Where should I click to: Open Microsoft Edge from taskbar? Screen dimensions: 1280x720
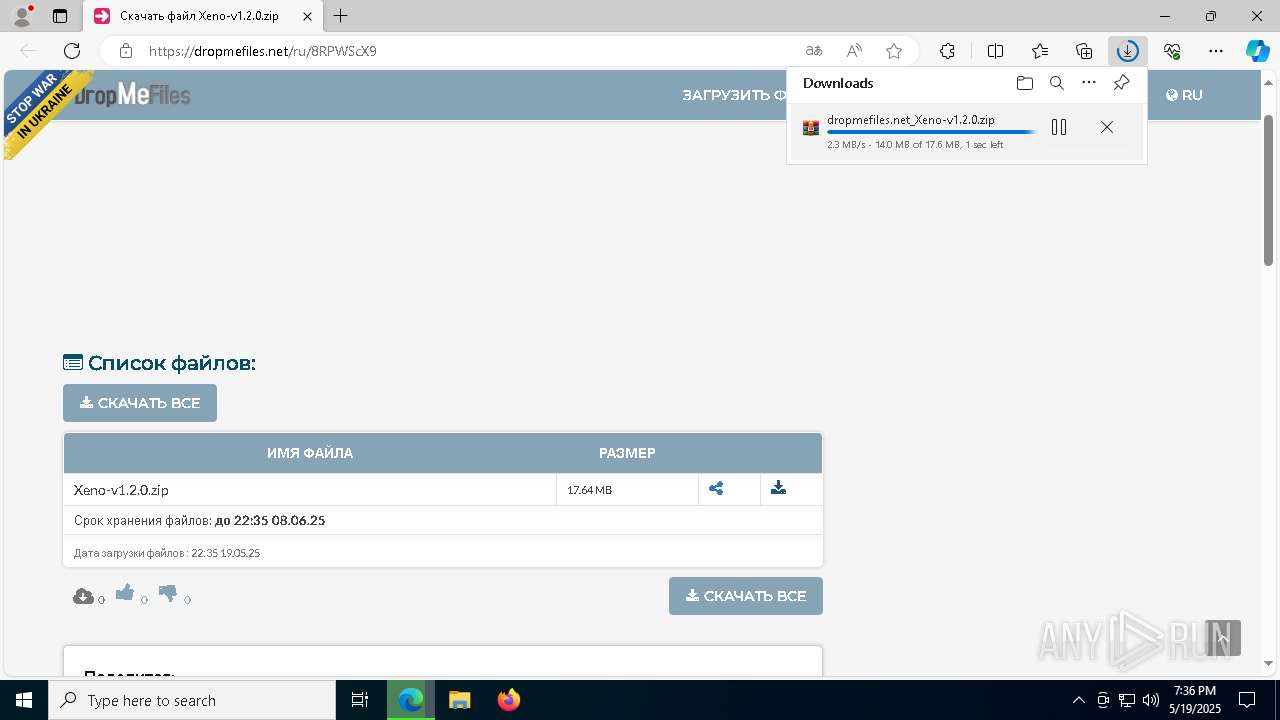[x=411, y=700]
